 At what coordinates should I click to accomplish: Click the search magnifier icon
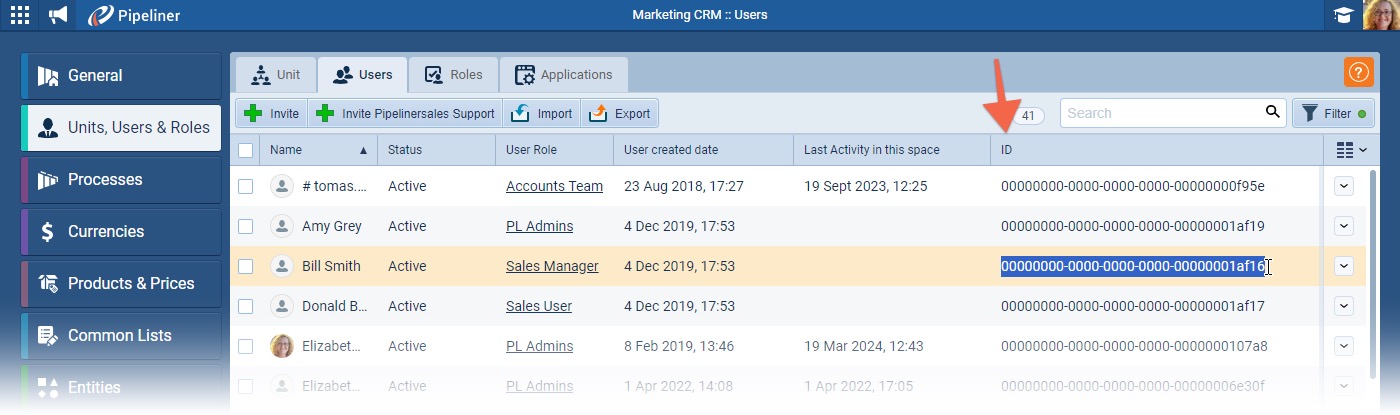click(1272, 113)
